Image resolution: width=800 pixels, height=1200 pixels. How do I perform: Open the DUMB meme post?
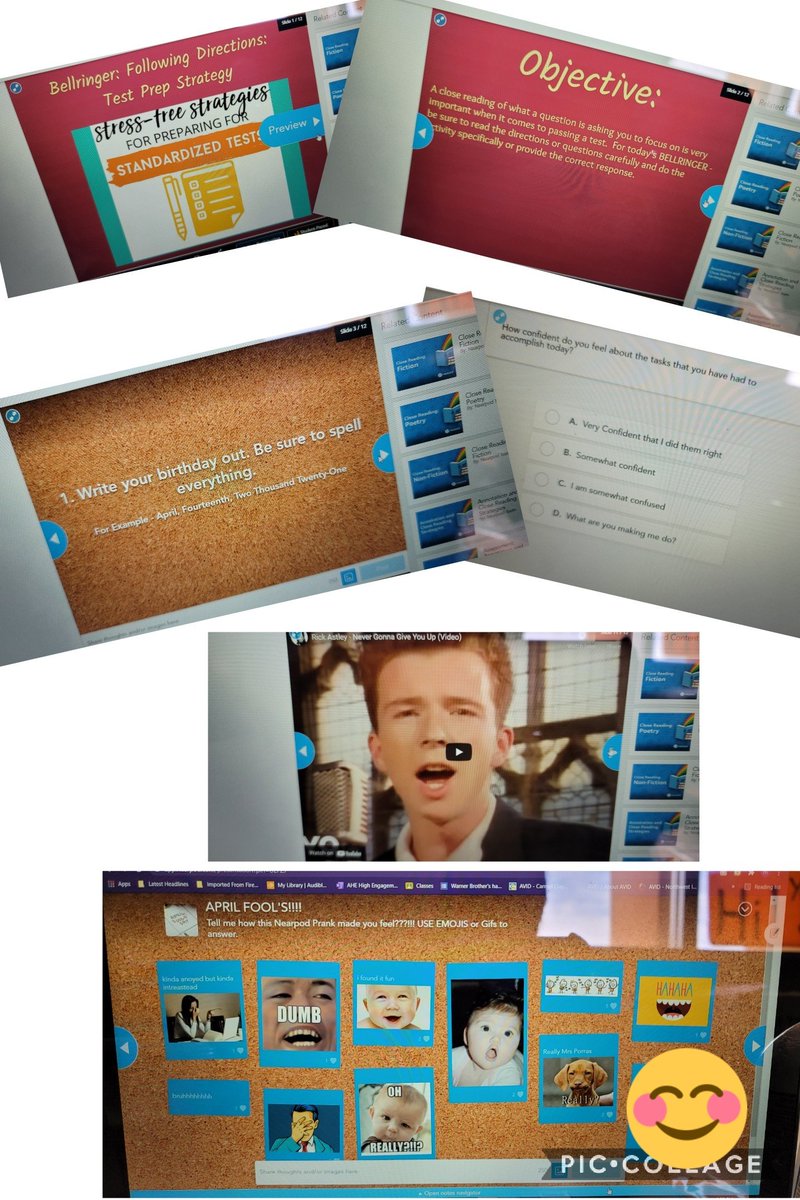click(x=298, y=1014)
